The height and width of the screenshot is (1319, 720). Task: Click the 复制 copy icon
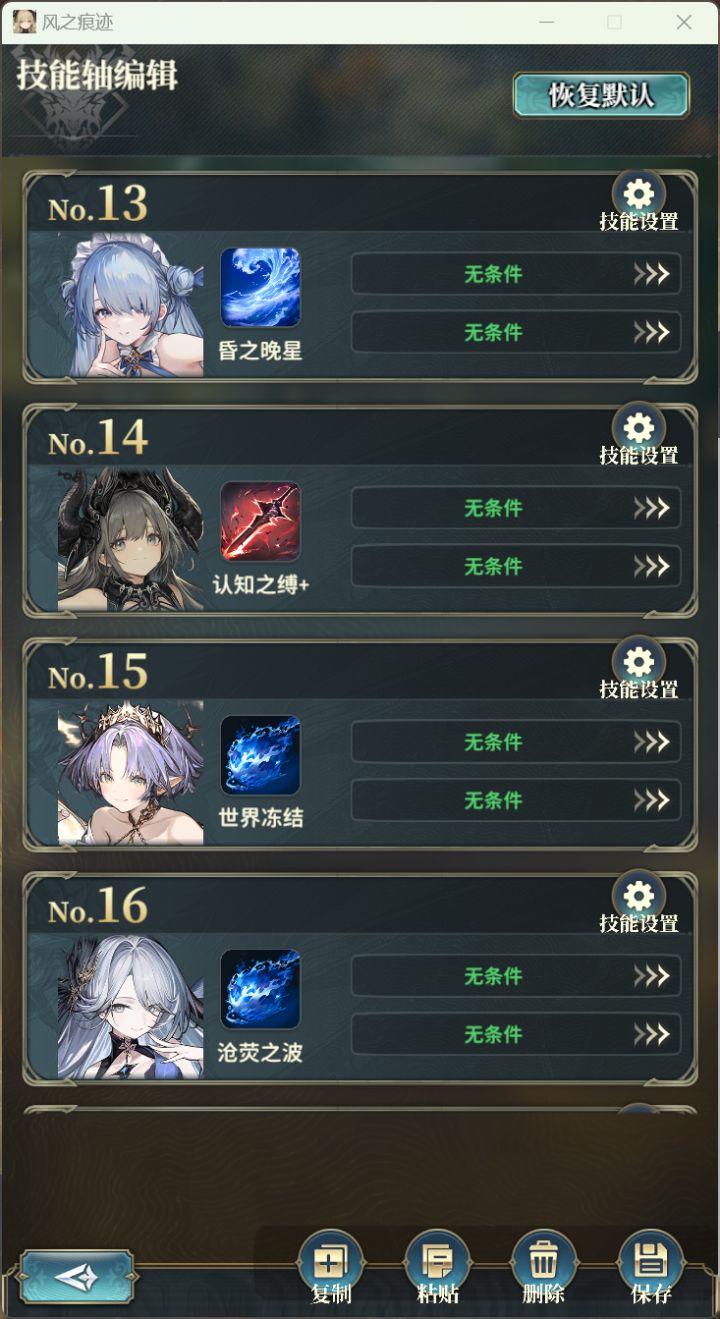point(331,1262)
